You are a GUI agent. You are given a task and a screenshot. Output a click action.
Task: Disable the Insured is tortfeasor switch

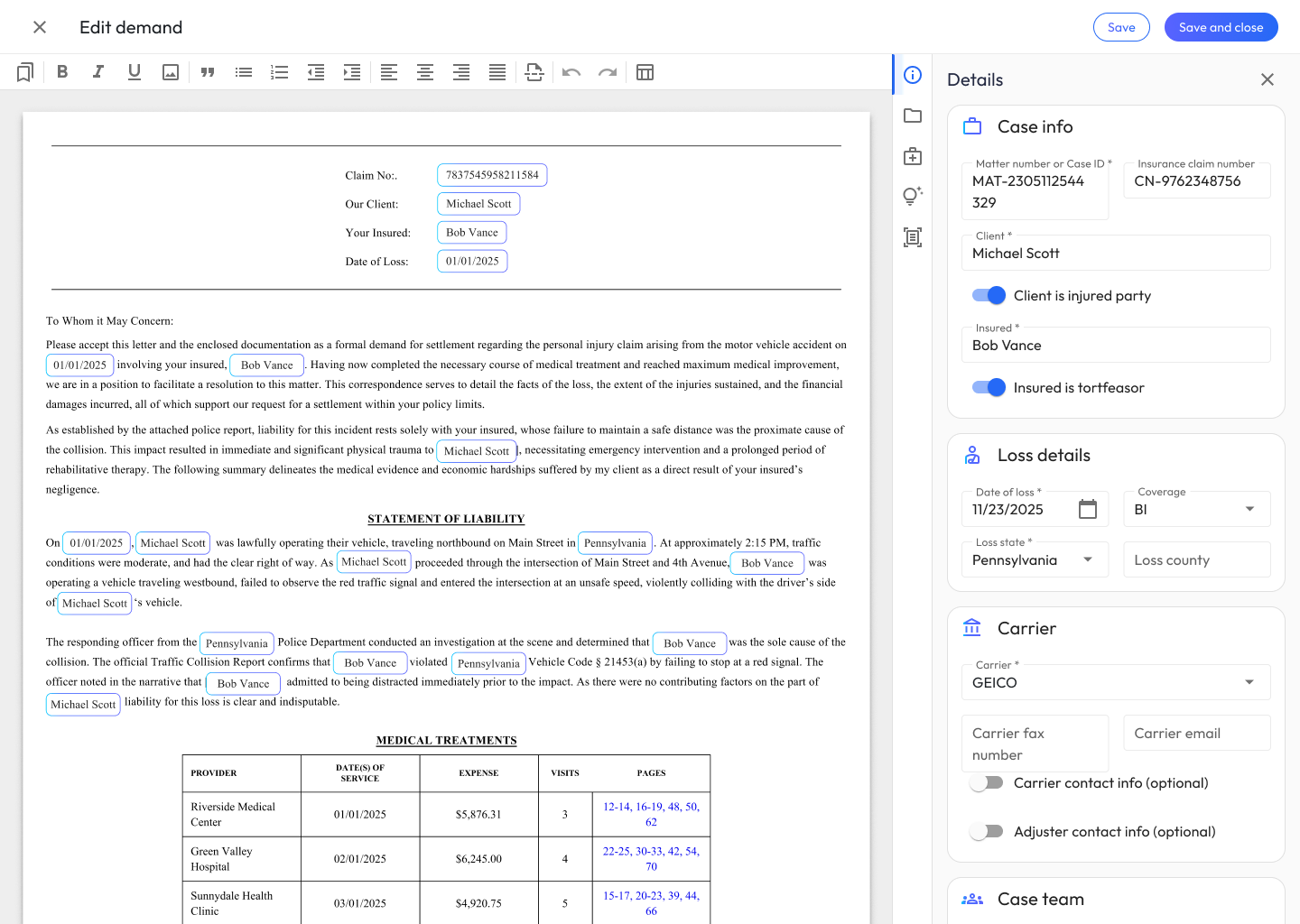989,387
